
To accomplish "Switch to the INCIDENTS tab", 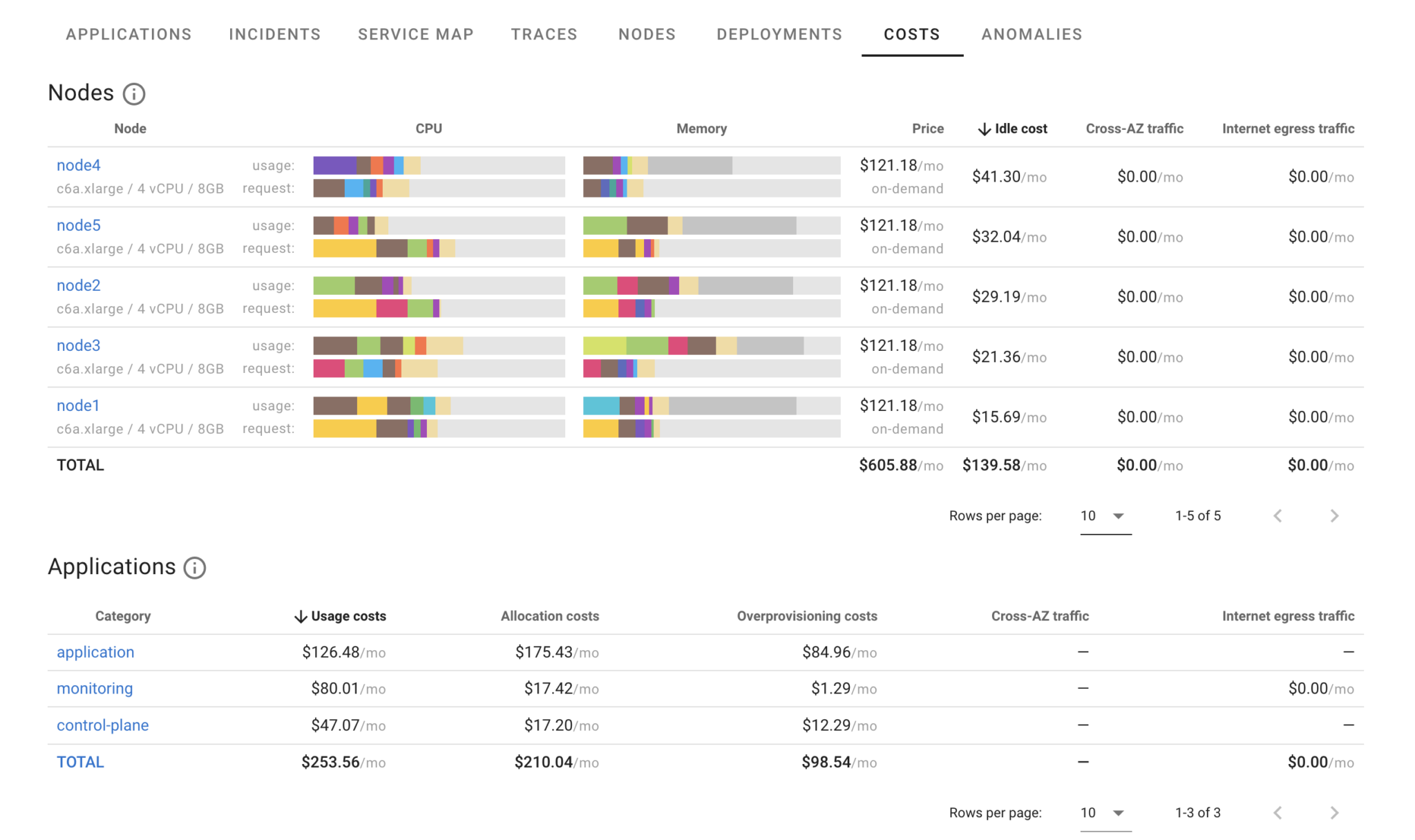I will [x=274, y=34].
